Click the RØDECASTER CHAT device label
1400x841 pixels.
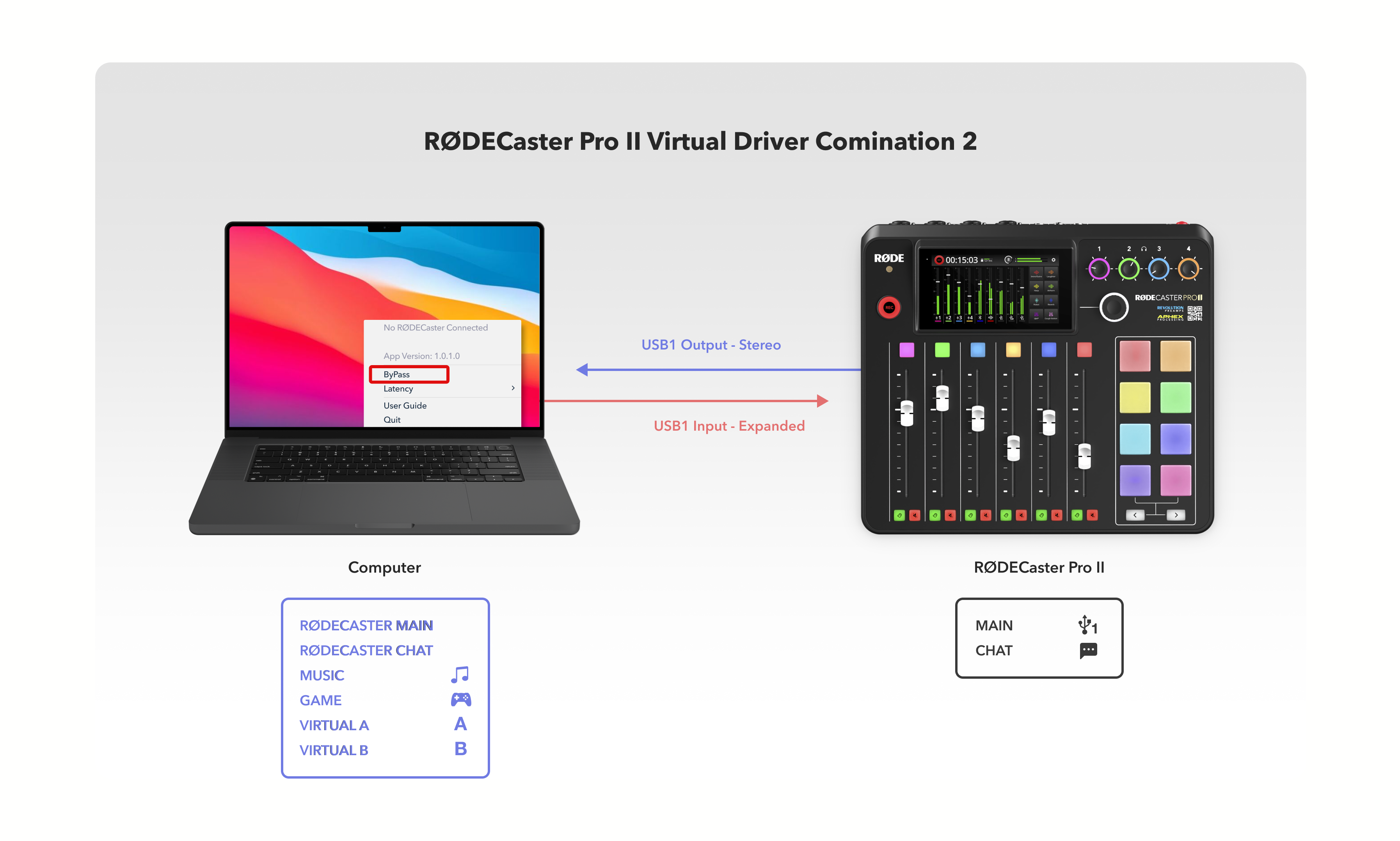click(366, 650)
